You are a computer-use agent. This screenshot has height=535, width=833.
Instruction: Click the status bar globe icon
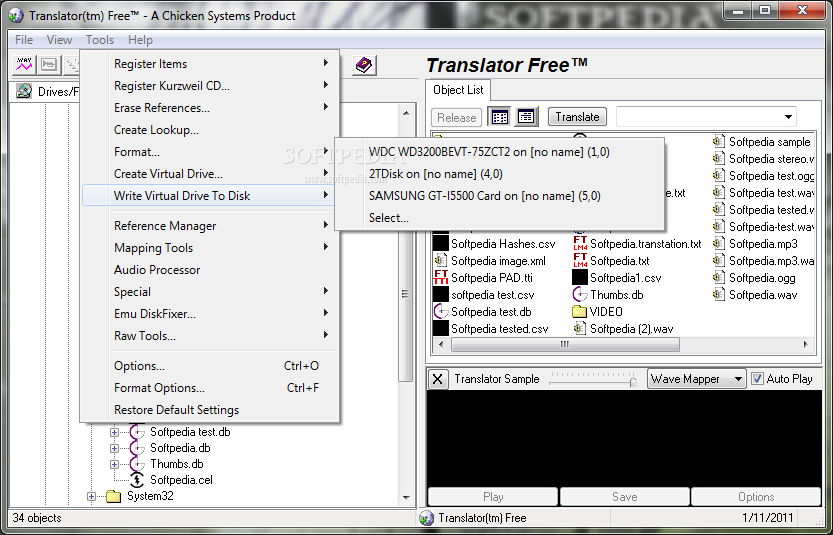pos(426,518)
